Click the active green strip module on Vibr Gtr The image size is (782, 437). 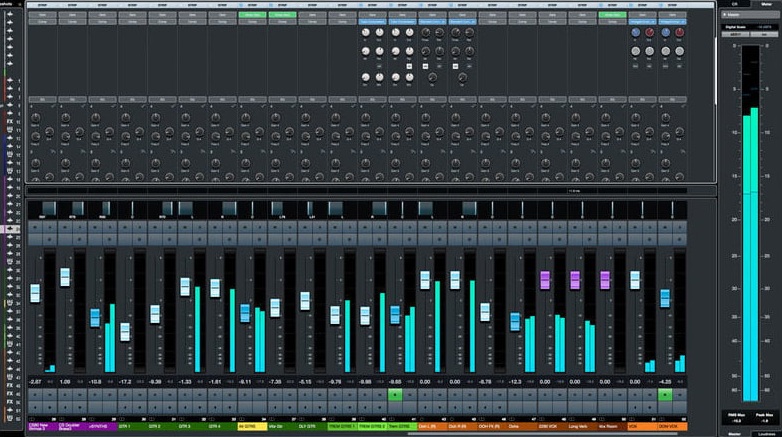click(282, 15)
